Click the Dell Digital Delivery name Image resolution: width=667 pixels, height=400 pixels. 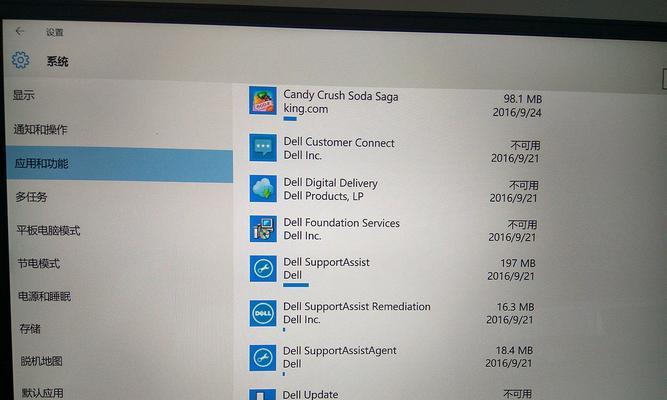331,183
